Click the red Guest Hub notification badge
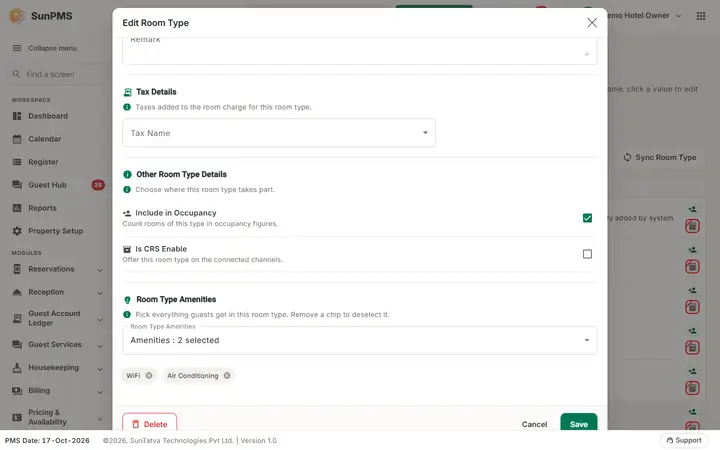Screen dimensions: 720x450 (98, 185)
